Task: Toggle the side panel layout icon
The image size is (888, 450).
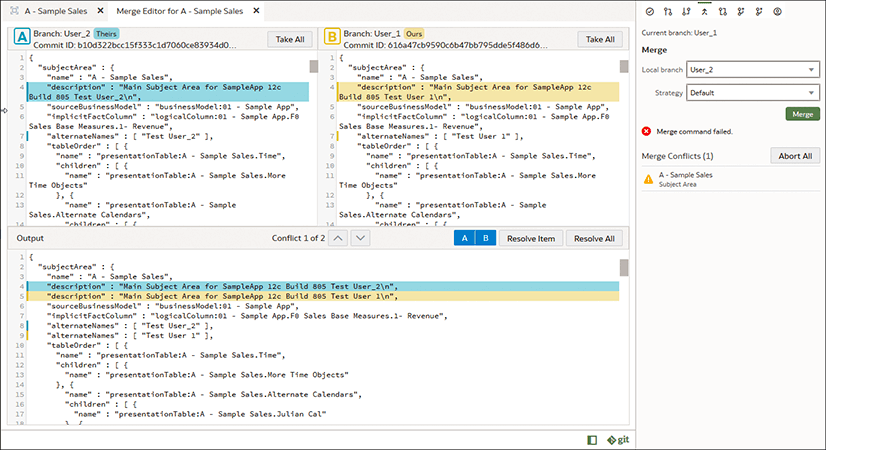Action: click(x=592, y=439)
